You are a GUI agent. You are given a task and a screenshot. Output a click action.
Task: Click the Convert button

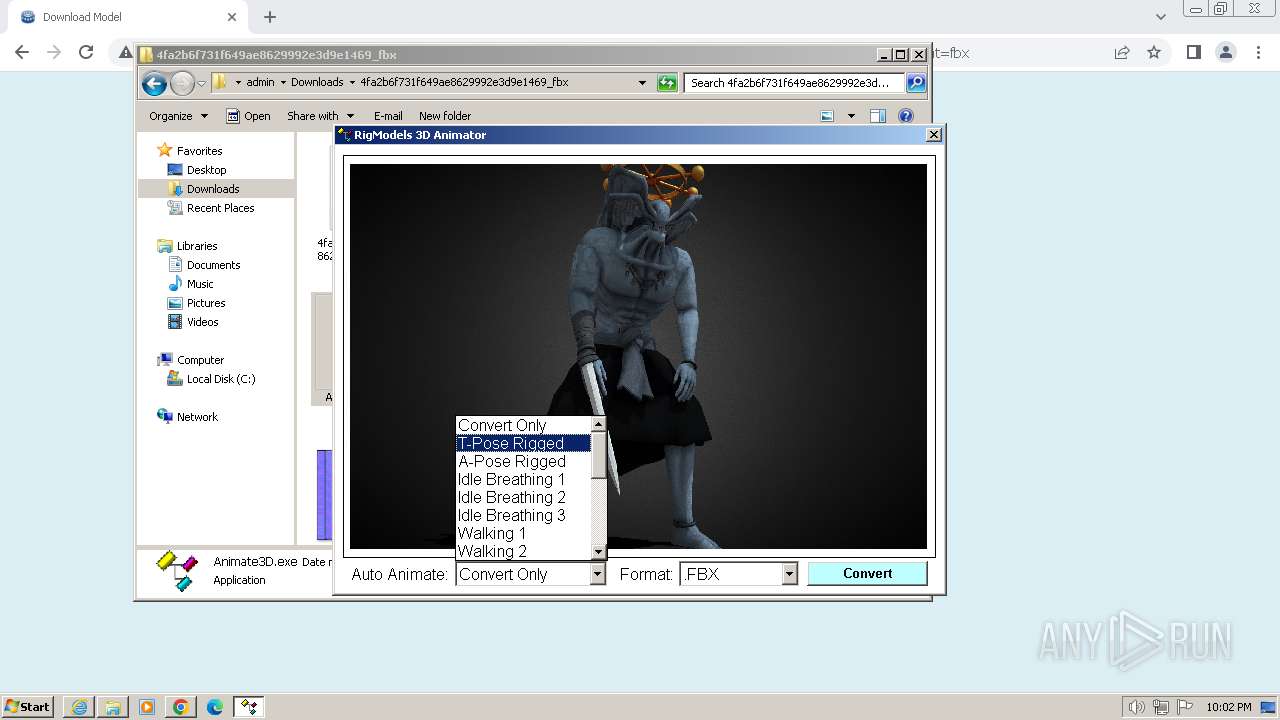coord(867,573)
